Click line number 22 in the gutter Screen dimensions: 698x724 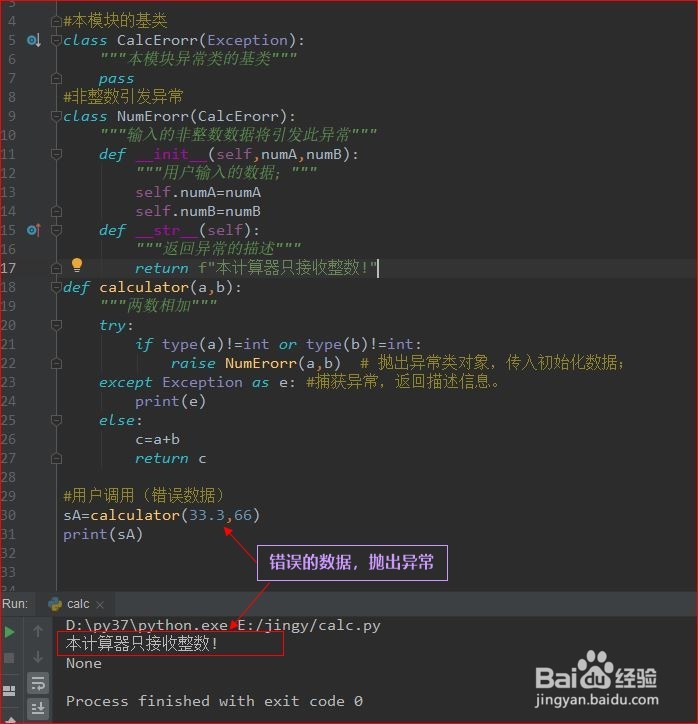(8, 363)
